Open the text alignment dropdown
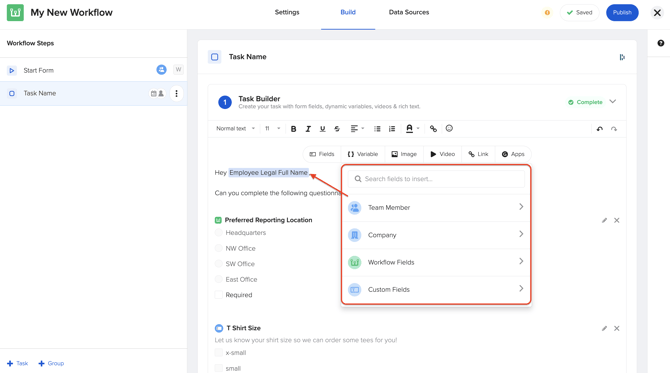The height and width of the screenshot is (373, 670). click(x=357, y=129)
